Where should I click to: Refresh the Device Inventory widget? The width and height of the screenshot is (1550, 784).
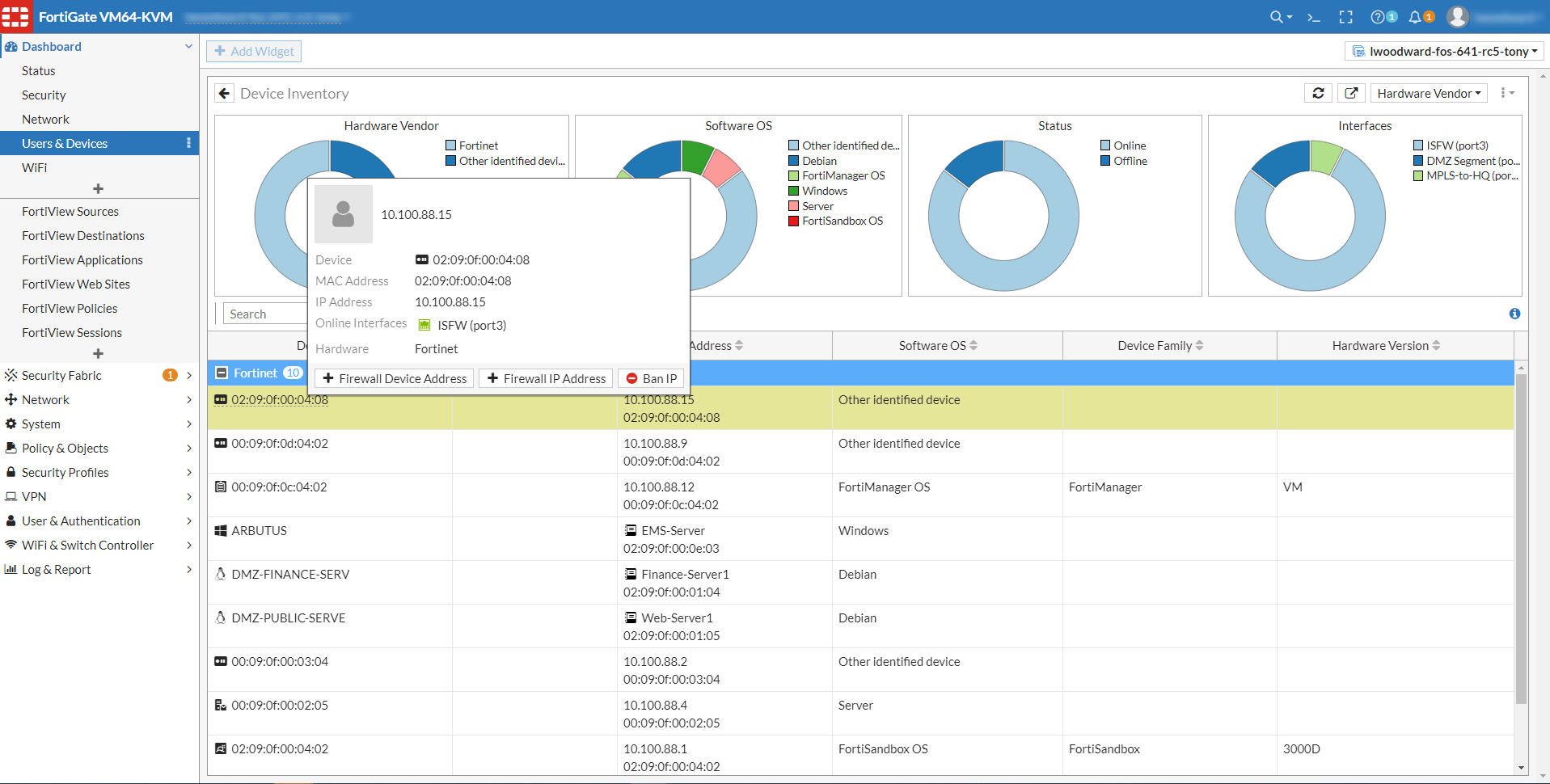point(1318,92)
